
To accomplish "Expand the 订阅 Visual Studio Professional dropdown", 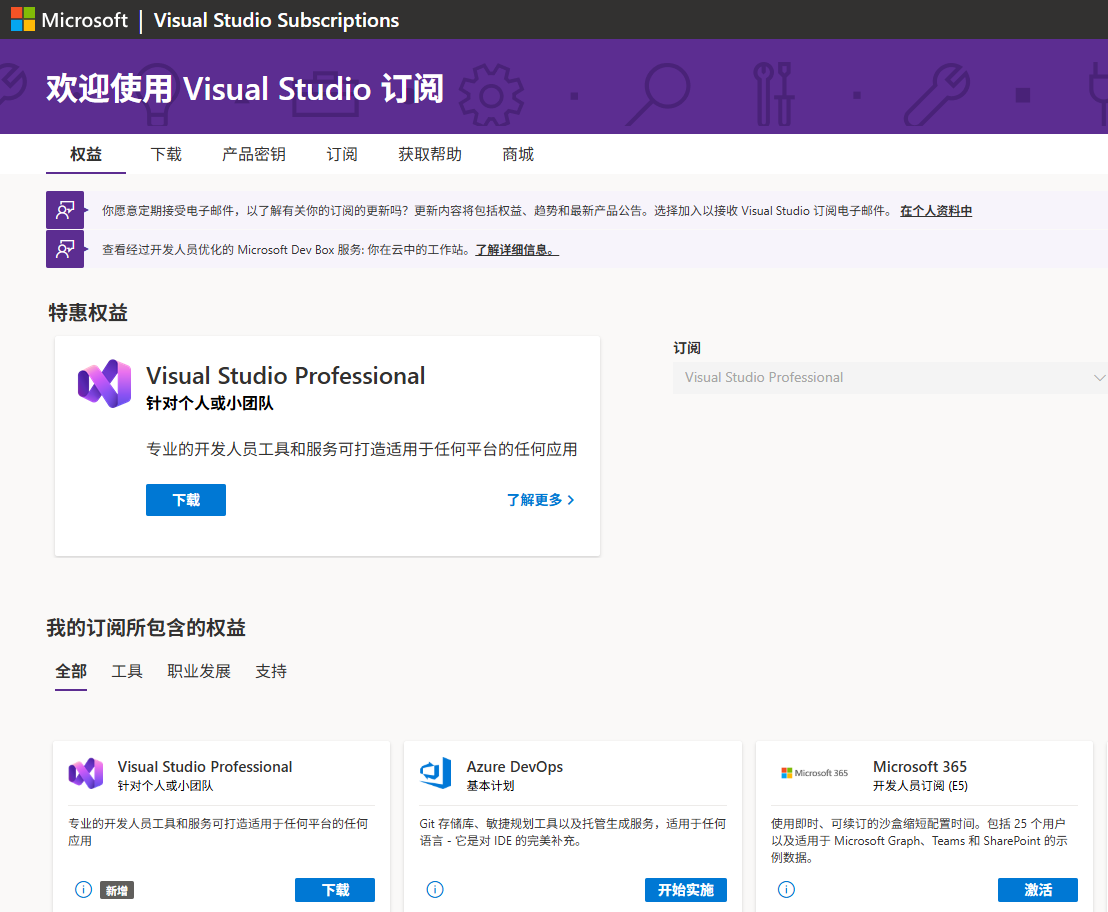I will (890, 377).
